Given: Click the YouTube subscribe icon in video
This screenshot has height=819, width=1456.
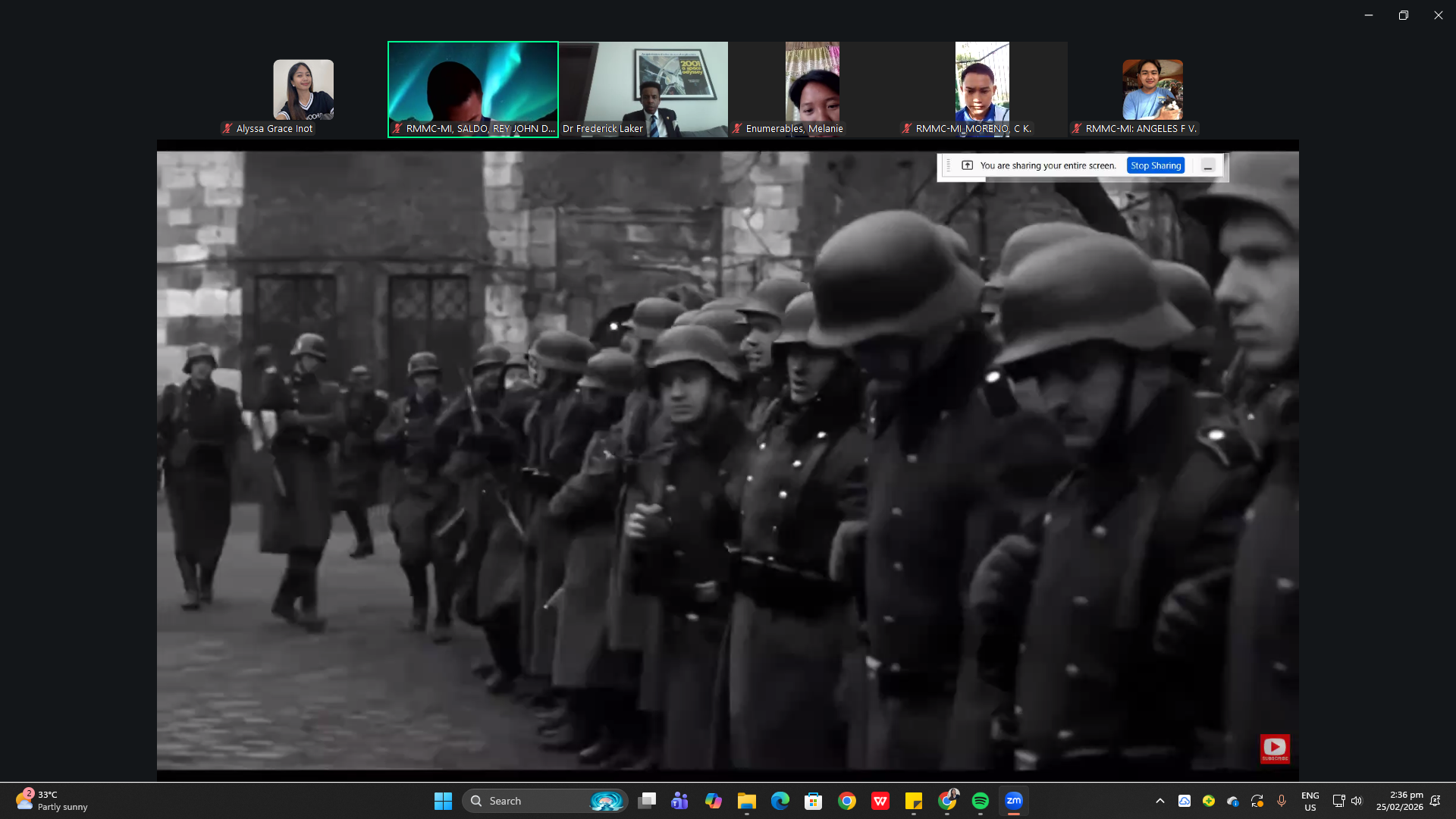Looking at the screenshot, I should pyautogui.click(x=1275, y=748).
